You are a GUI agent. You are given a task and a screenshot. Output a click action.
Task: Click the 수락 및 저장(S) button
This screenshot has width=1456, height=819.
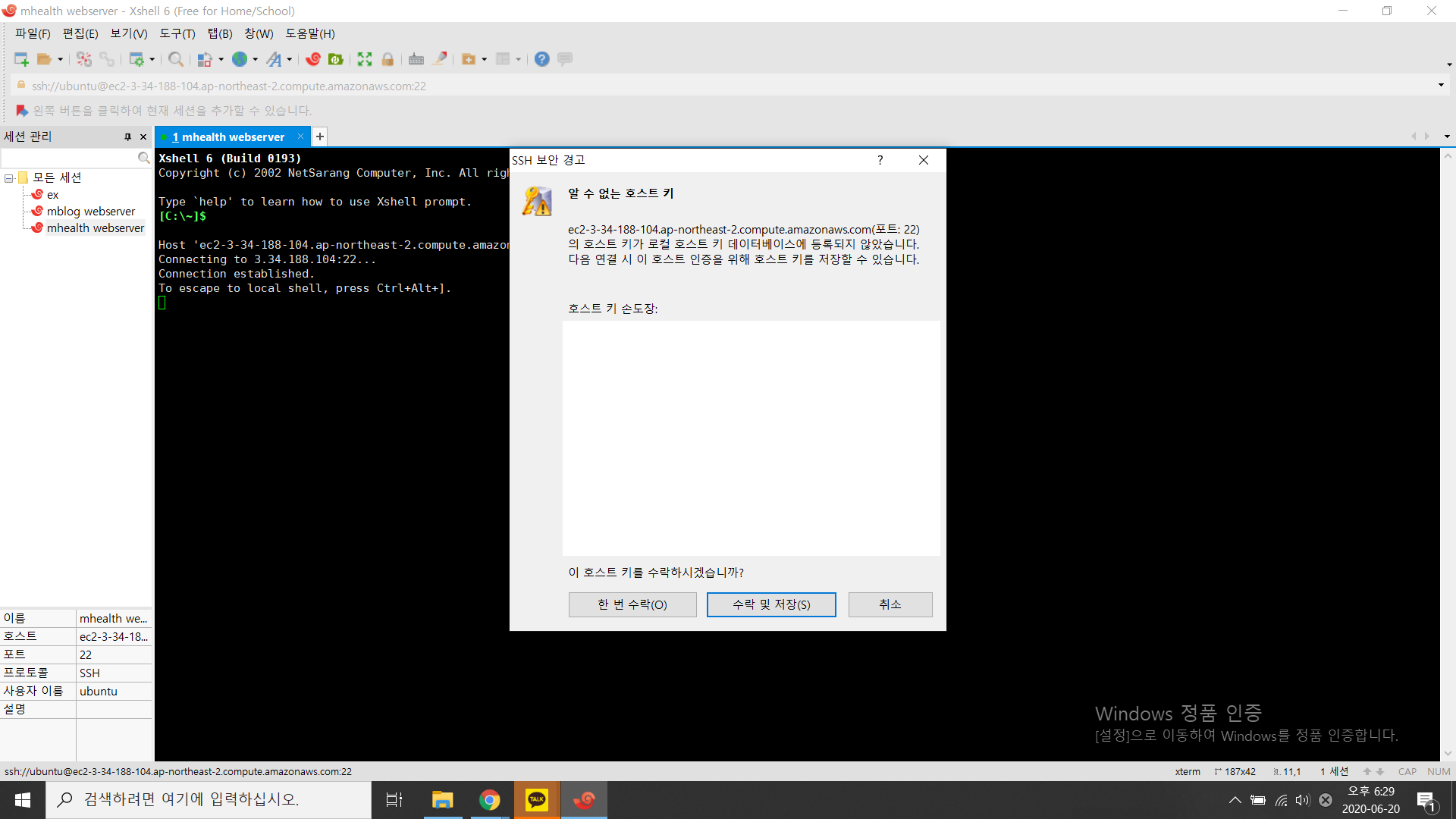(770, 604)
